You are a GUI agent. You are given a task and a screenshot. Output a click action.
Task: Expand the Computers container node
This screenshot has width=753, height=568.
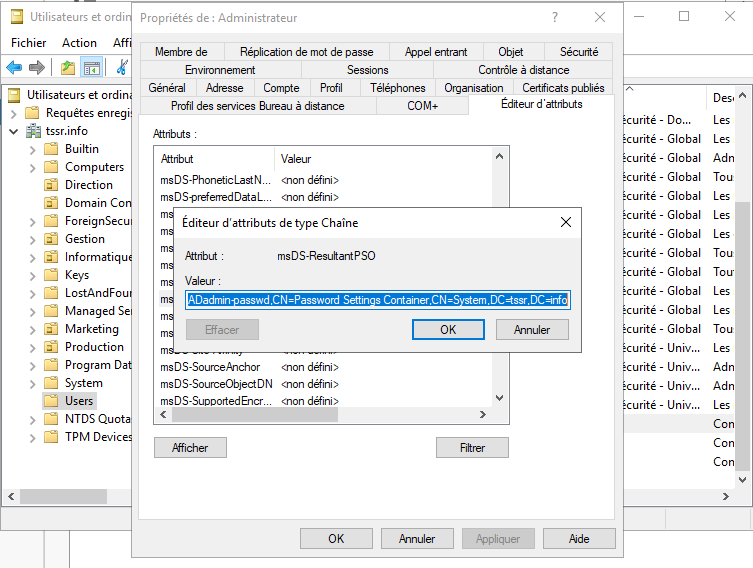pyautogui.click(x=33, y=167)
